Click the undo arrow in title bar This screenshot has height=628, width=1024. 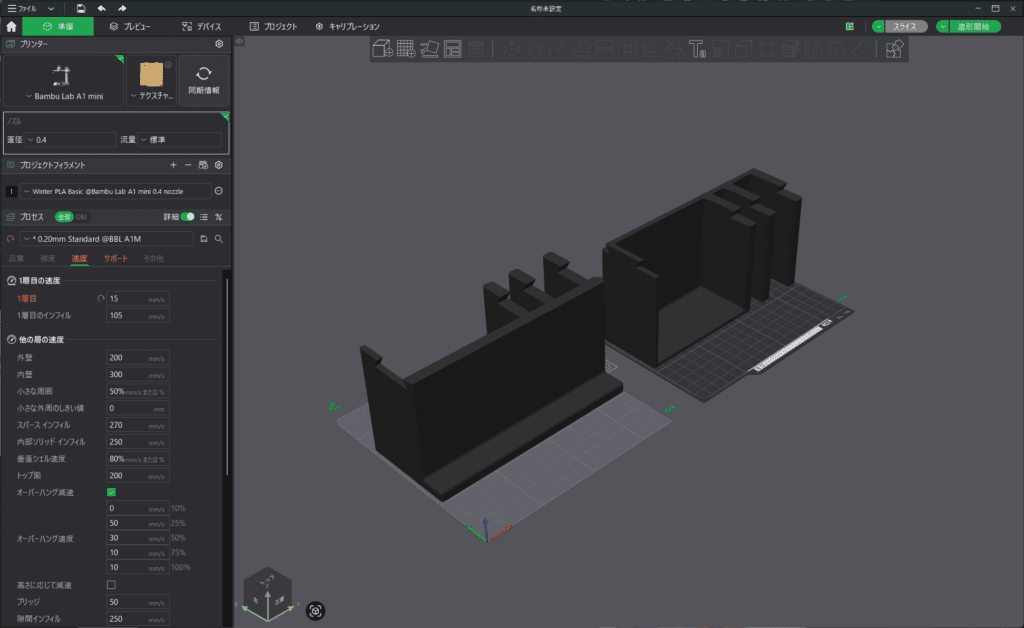click(102, 8)
